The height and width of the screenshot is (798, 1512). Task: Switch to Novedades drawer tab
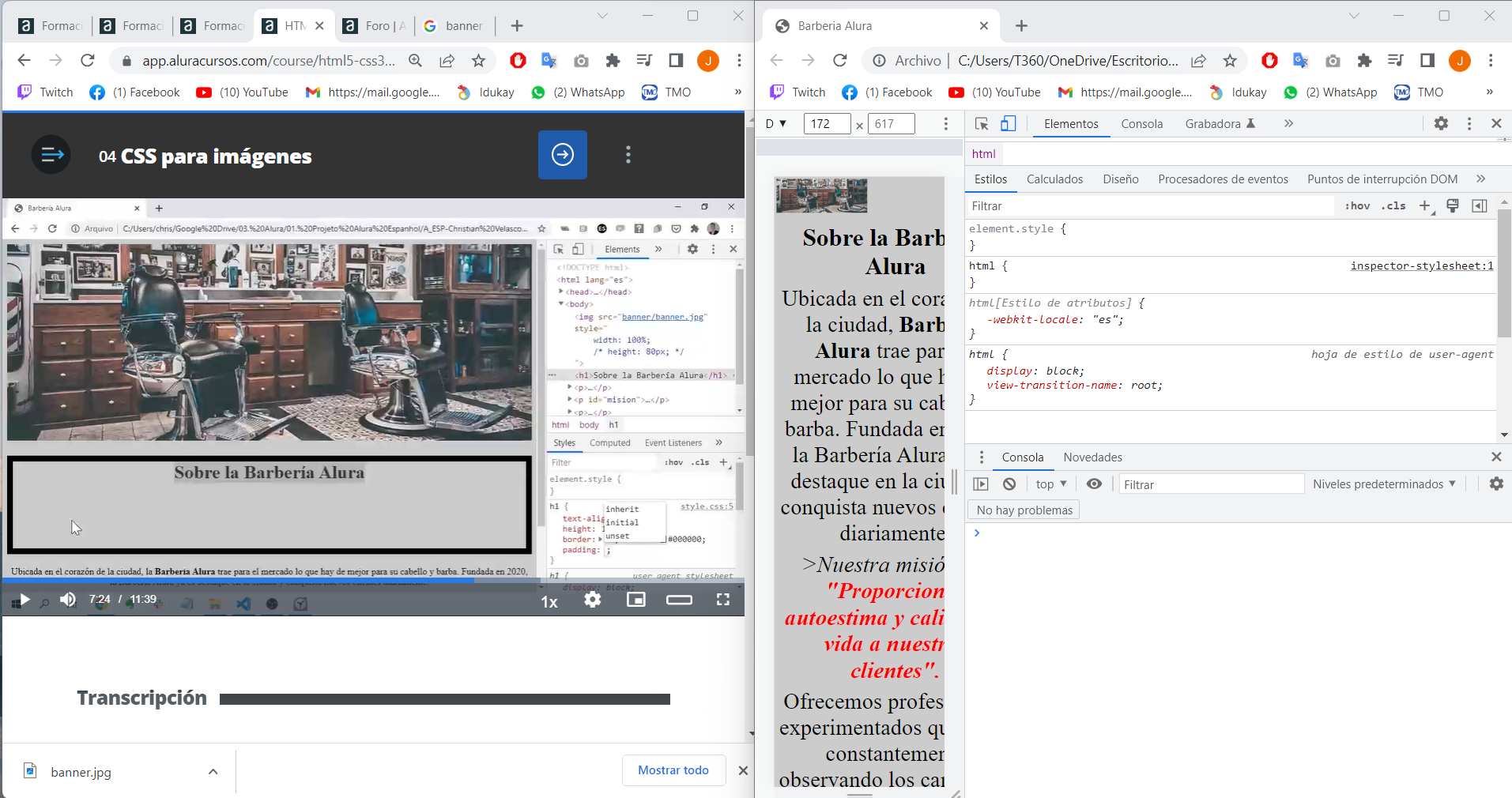(1092, 457)
